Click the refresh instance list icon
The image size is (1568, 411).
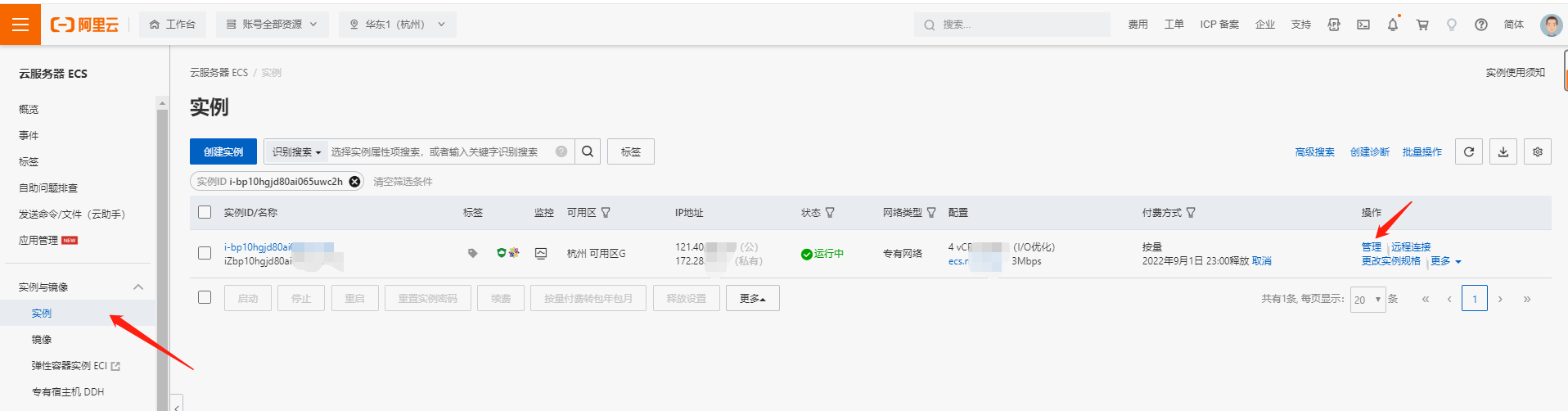coord(1469,151)
